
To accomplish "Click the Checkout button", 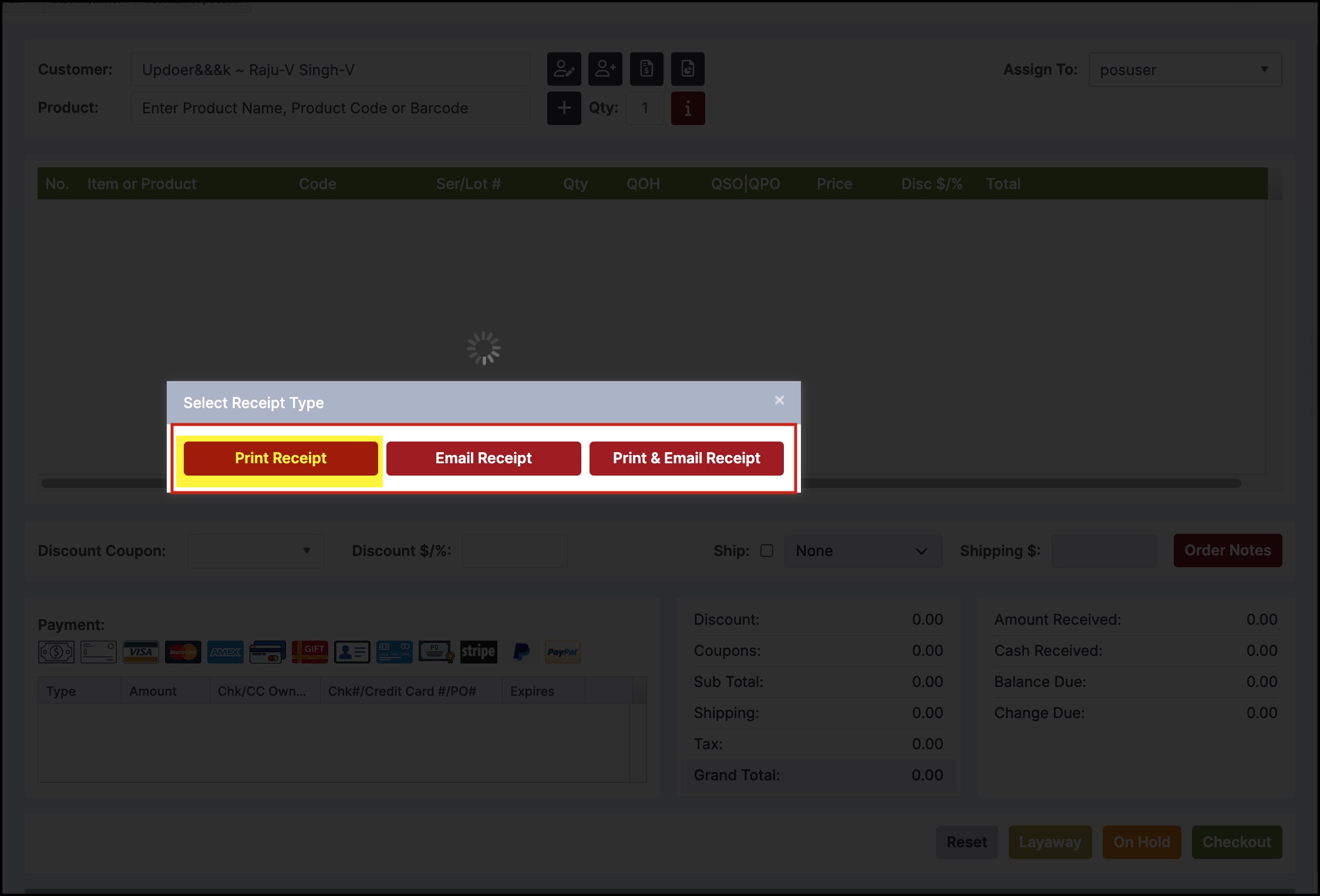I will click(1237, 842).
